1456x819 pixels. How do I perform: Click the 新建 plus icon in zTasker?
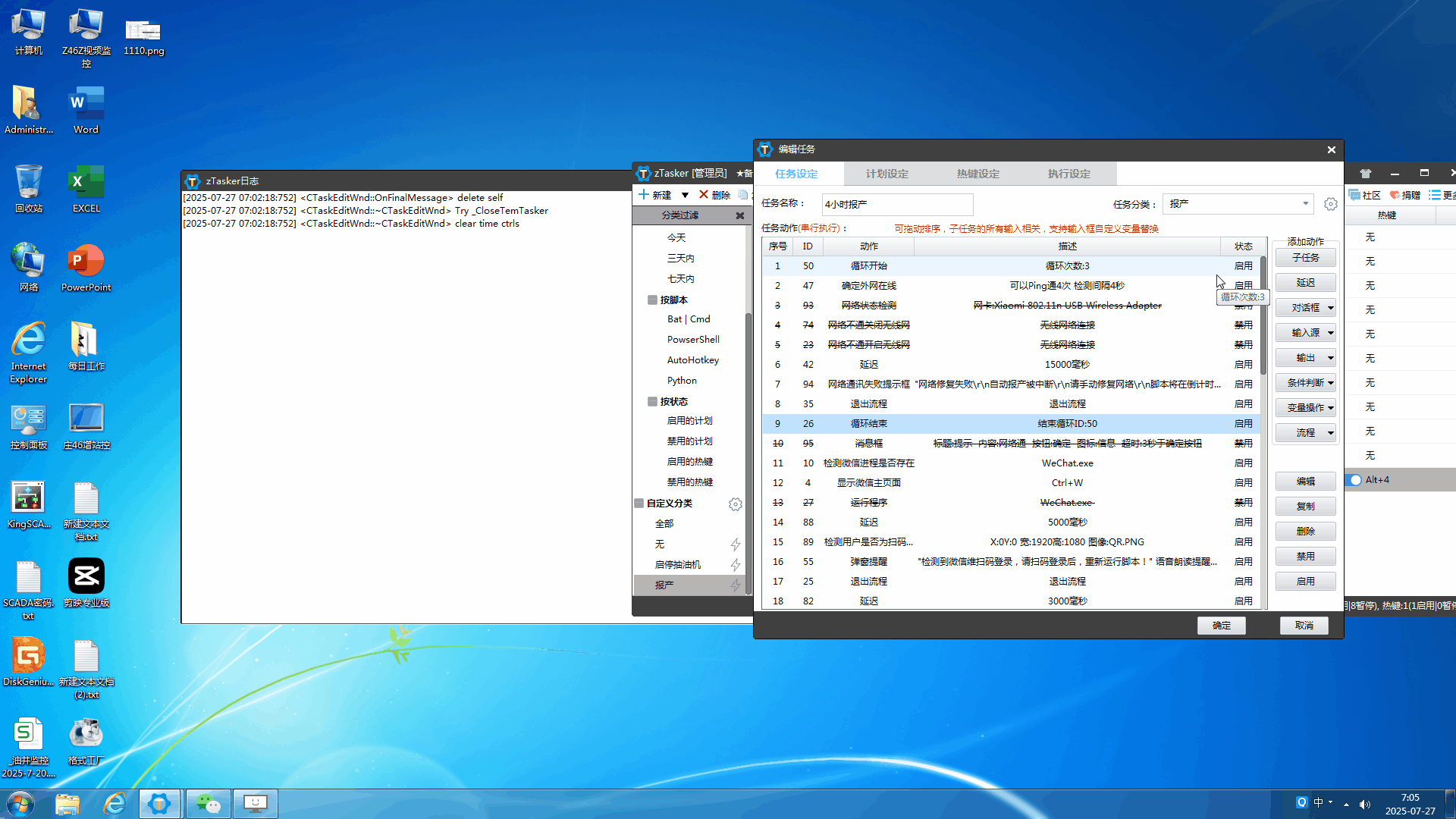click(x=644, y=195)
